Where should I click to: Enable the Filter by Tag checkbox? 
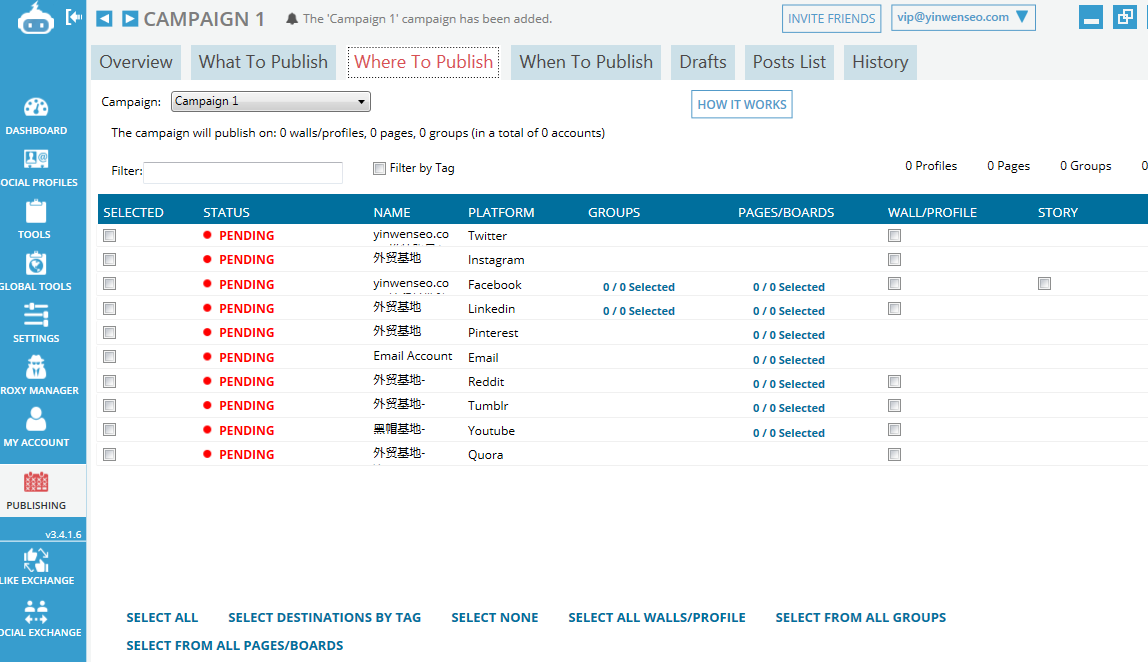379,168
